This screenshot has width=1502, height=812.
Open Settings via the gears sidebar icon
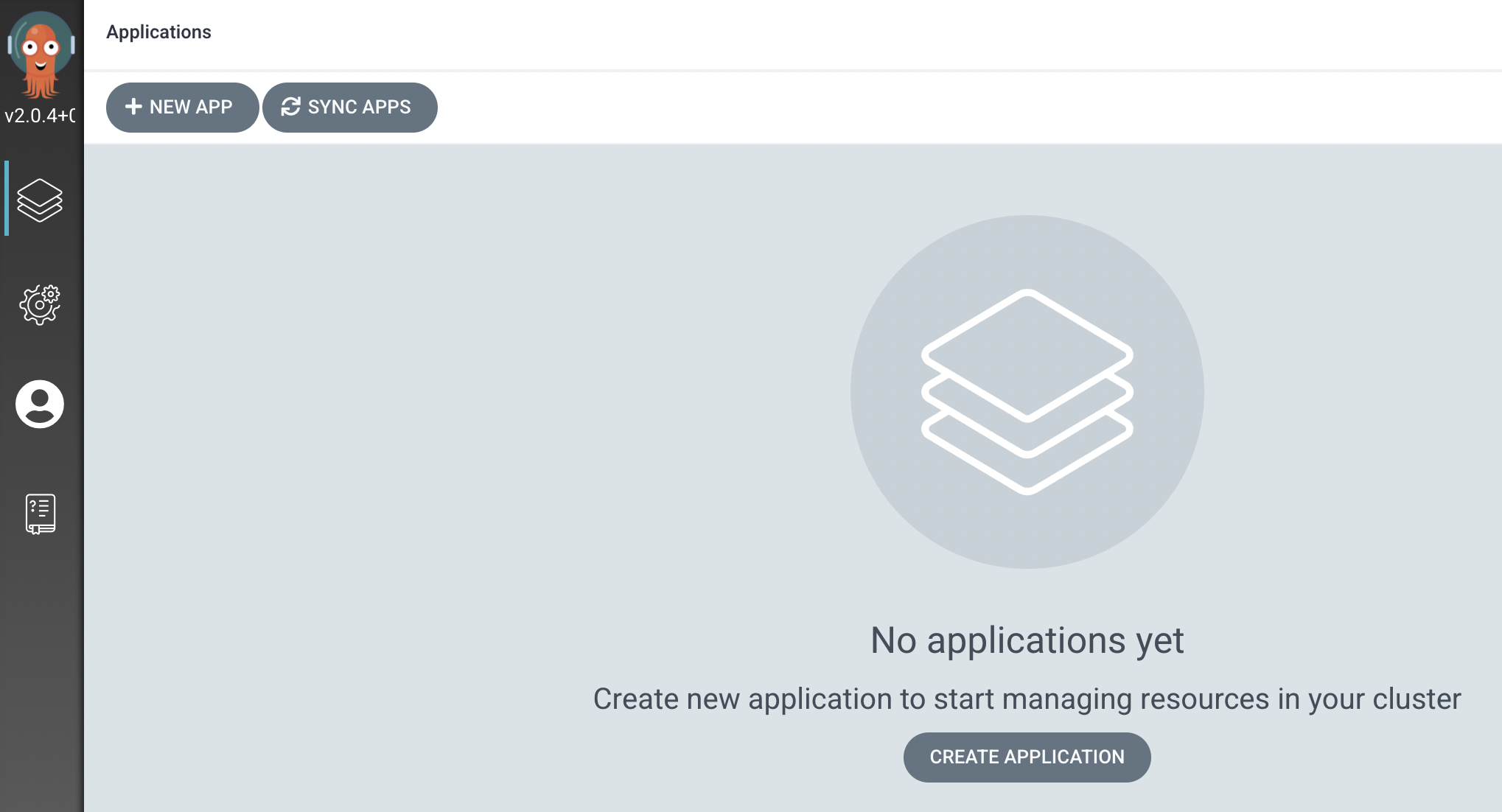point(40,304)
